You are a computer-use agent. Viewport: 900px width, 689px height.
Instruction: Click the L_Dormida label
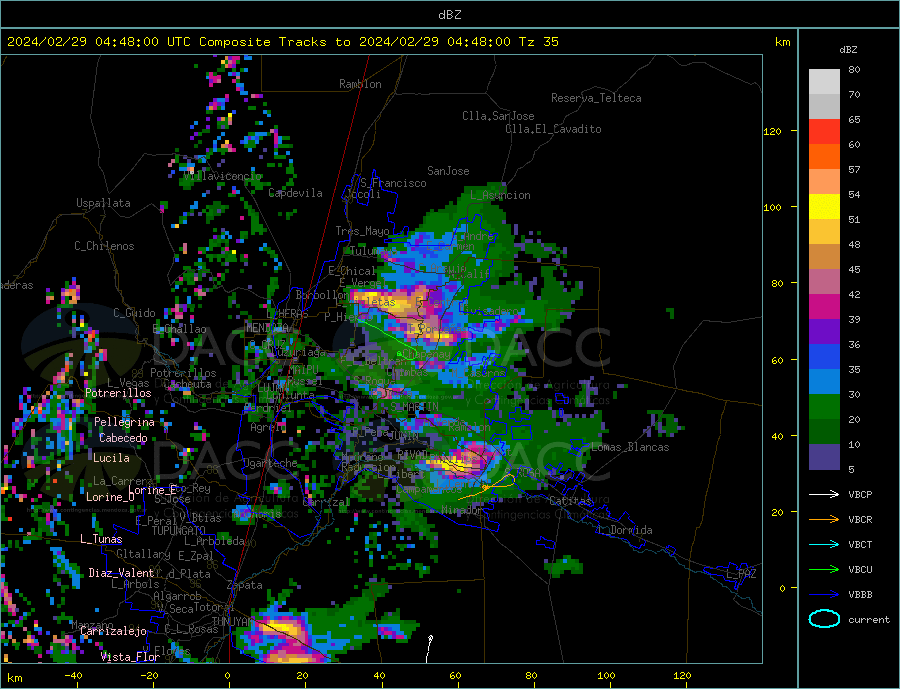tap(626, 530)
